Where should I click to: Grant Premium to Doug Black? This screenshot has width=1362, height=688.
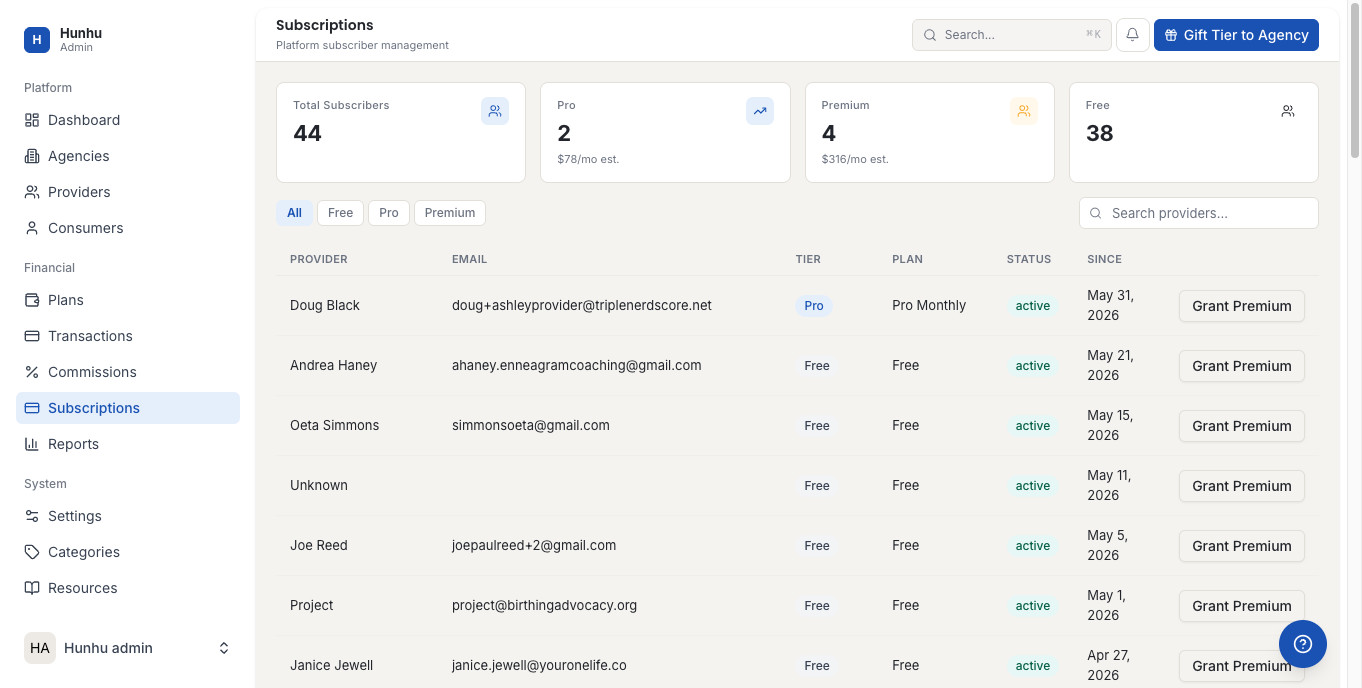(1242, 306)
